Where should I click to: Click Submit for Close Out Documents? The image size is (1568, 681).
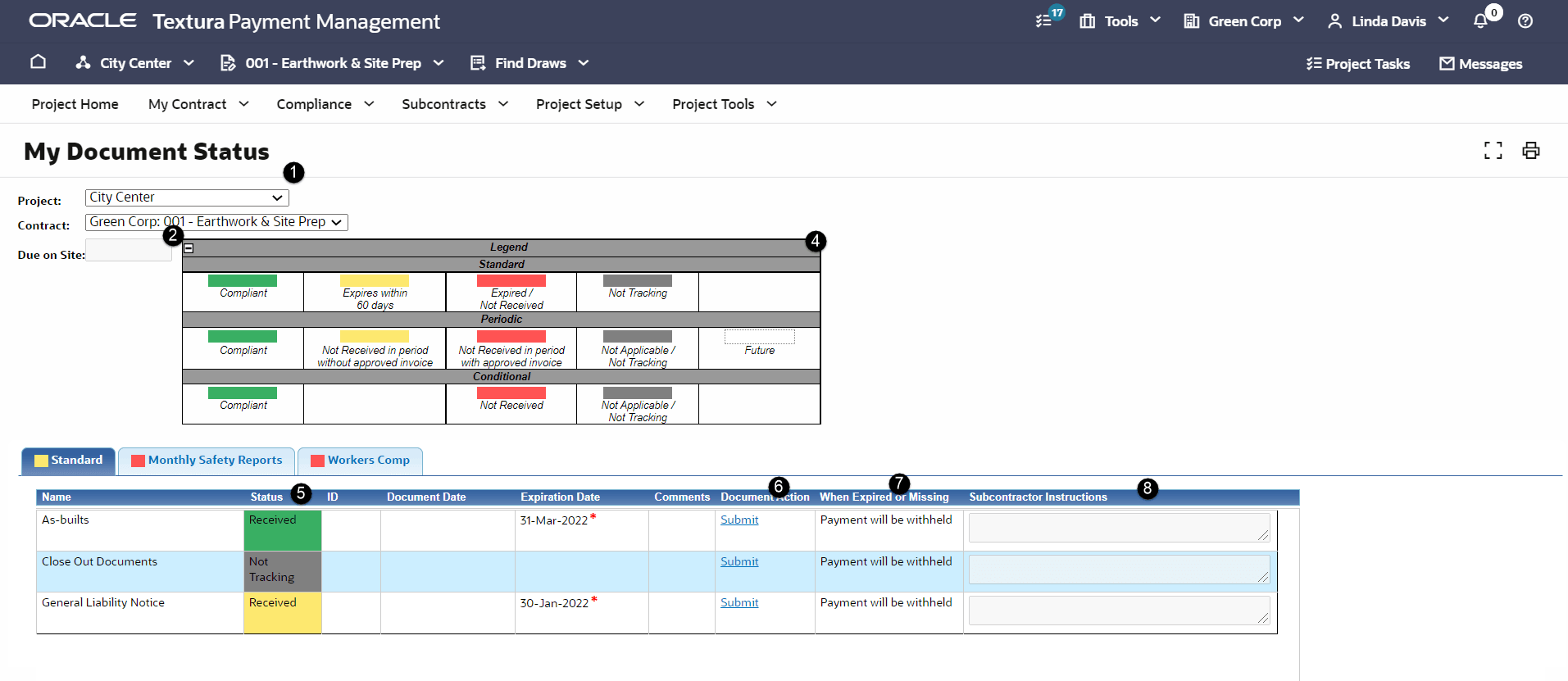(739, 561)
